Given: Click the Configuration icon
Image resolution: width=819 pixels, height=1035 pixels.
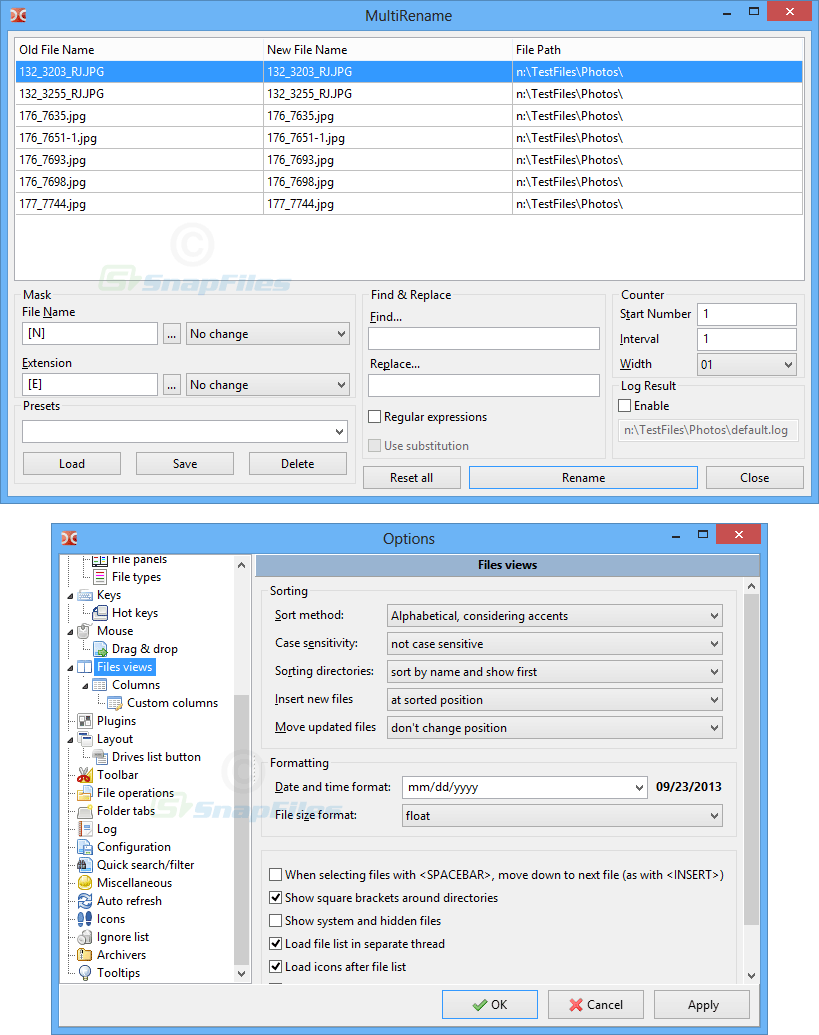Looking at the screenshot, I should point(84,847).
